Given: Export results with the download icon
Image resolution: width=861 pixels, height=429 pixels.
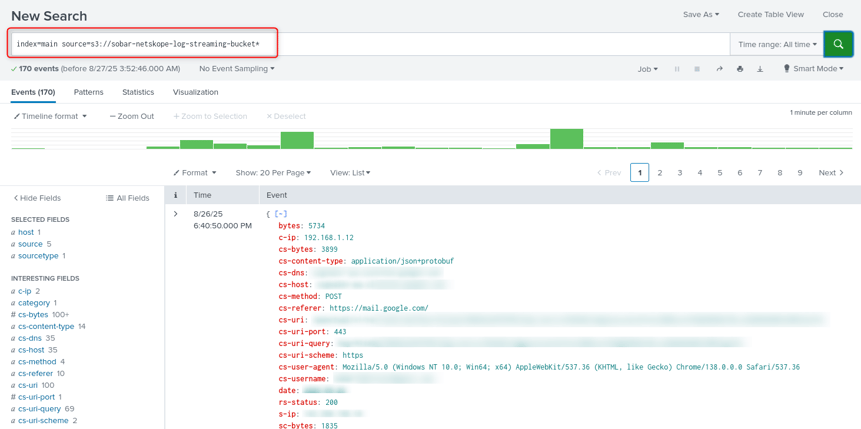Looking at the screenshot, I should point(761,69).
